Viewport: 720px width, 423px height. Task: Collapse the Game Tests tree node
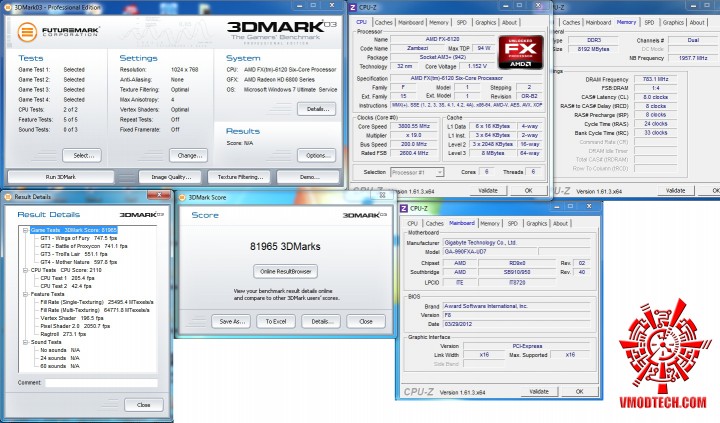coord(25,230)
